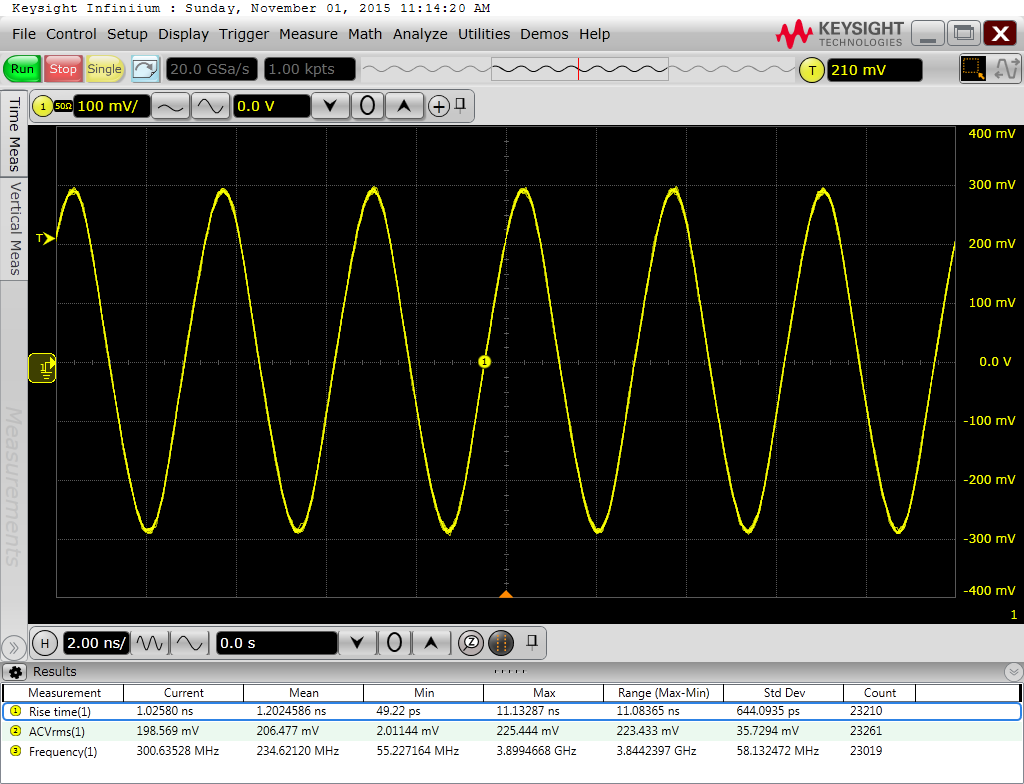Click the larger sine vertical scale icon
Screen dimensions: 1024x784
click(210, 106)
